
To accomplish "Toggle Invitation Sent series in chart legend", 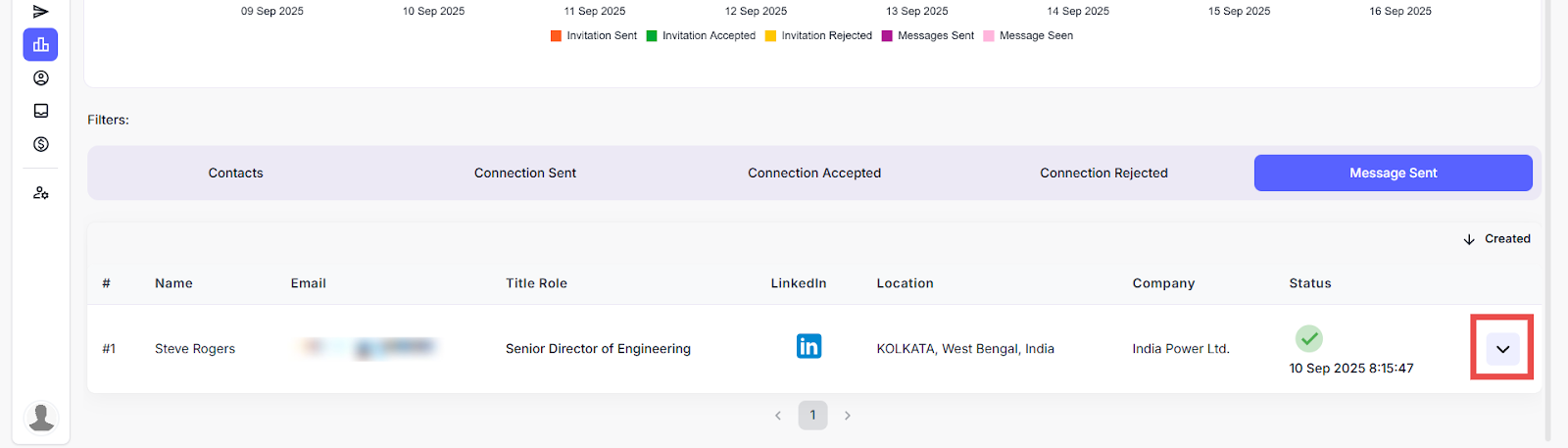I will coord(594,36).
